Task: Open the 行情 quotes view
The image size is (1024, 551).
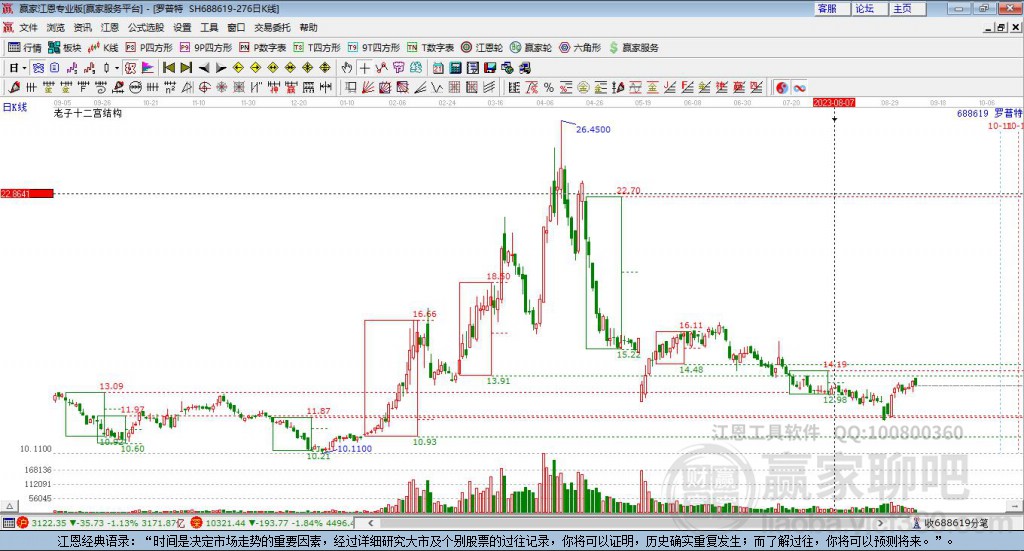Action: point(24,48)
